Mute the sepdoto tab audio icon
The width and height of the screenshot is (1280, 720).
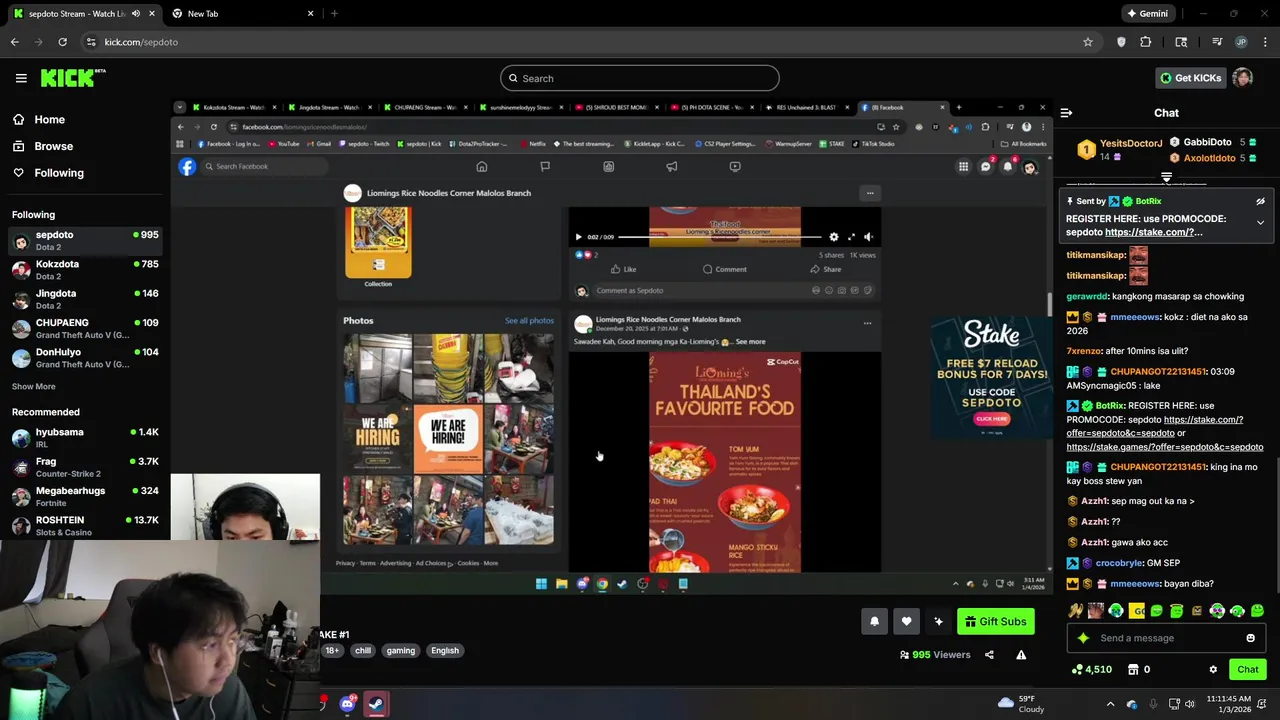[135, 14]
